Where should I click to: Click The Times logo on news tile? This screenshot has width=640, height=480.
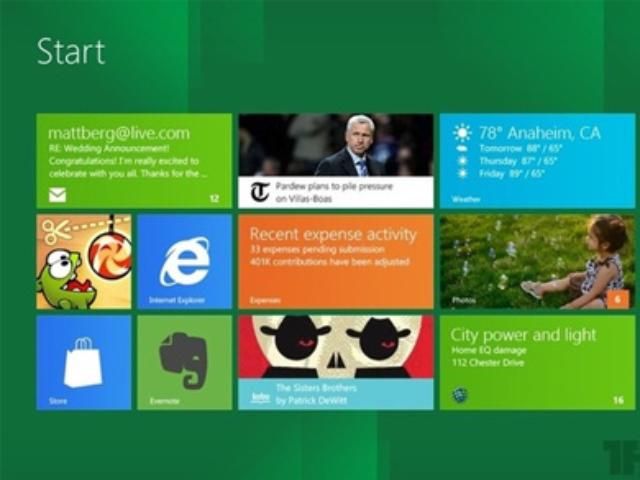tap(260, 192)
